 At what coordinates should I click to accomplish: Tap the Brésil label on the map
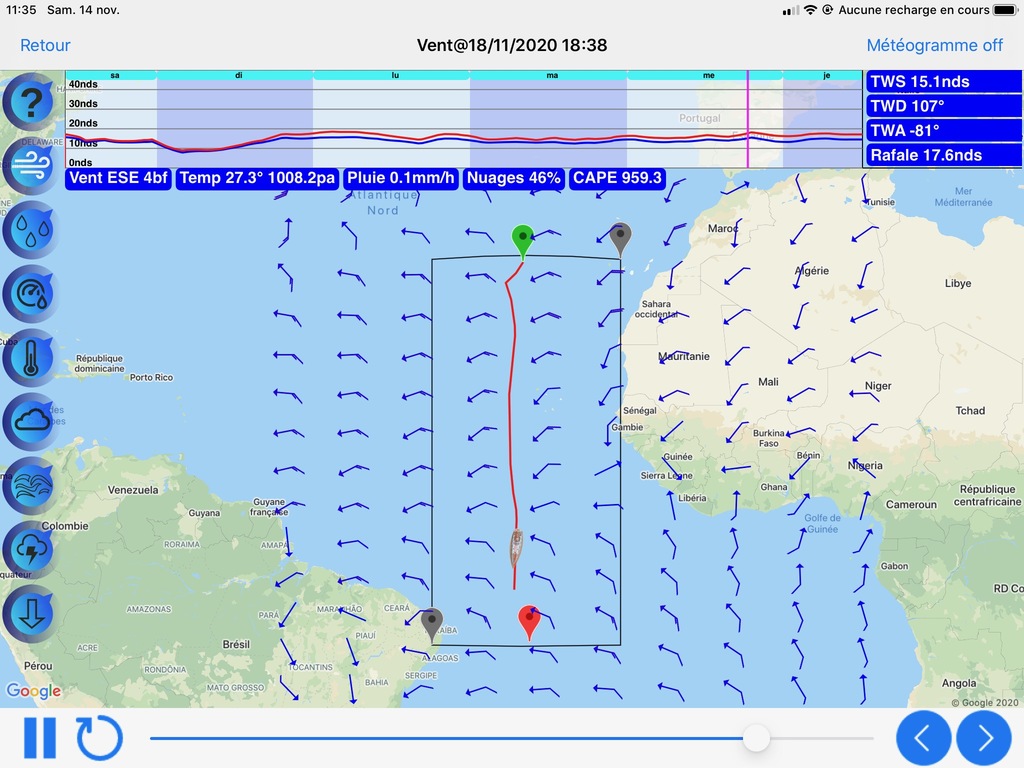coord(236,645)
